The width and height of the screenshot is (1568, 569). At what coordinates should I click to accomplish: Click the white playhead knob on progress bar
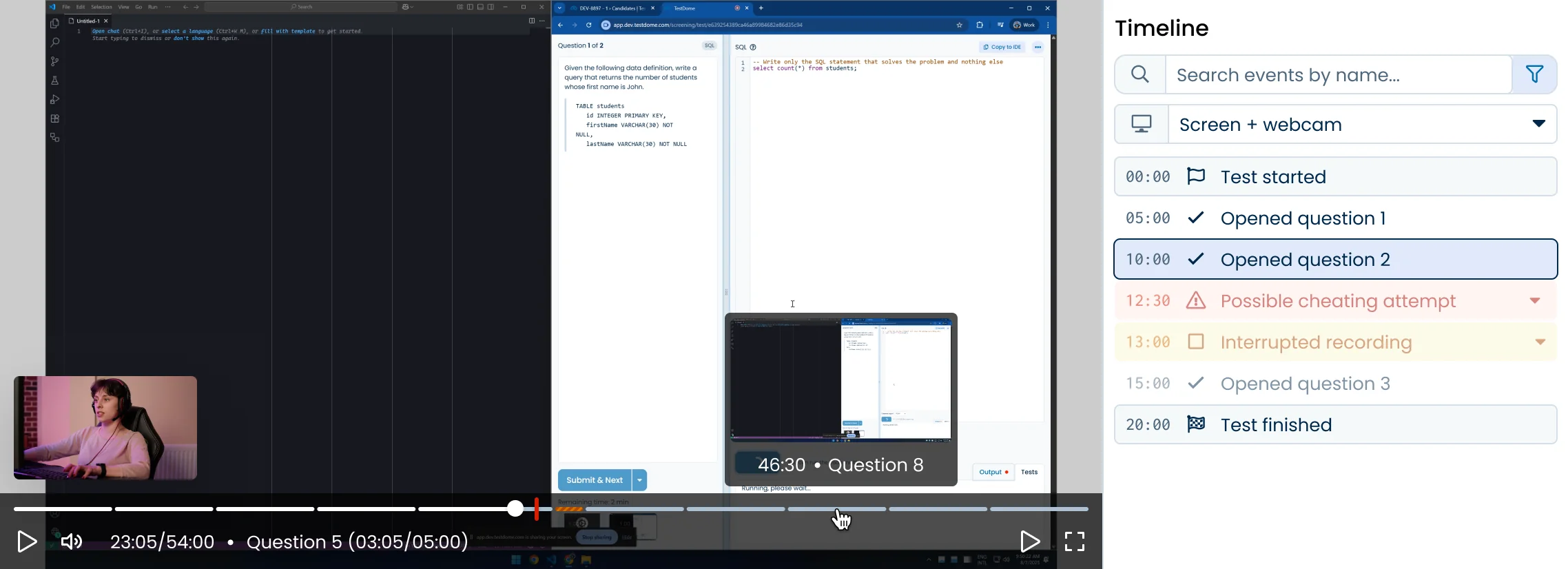[515, 509]
